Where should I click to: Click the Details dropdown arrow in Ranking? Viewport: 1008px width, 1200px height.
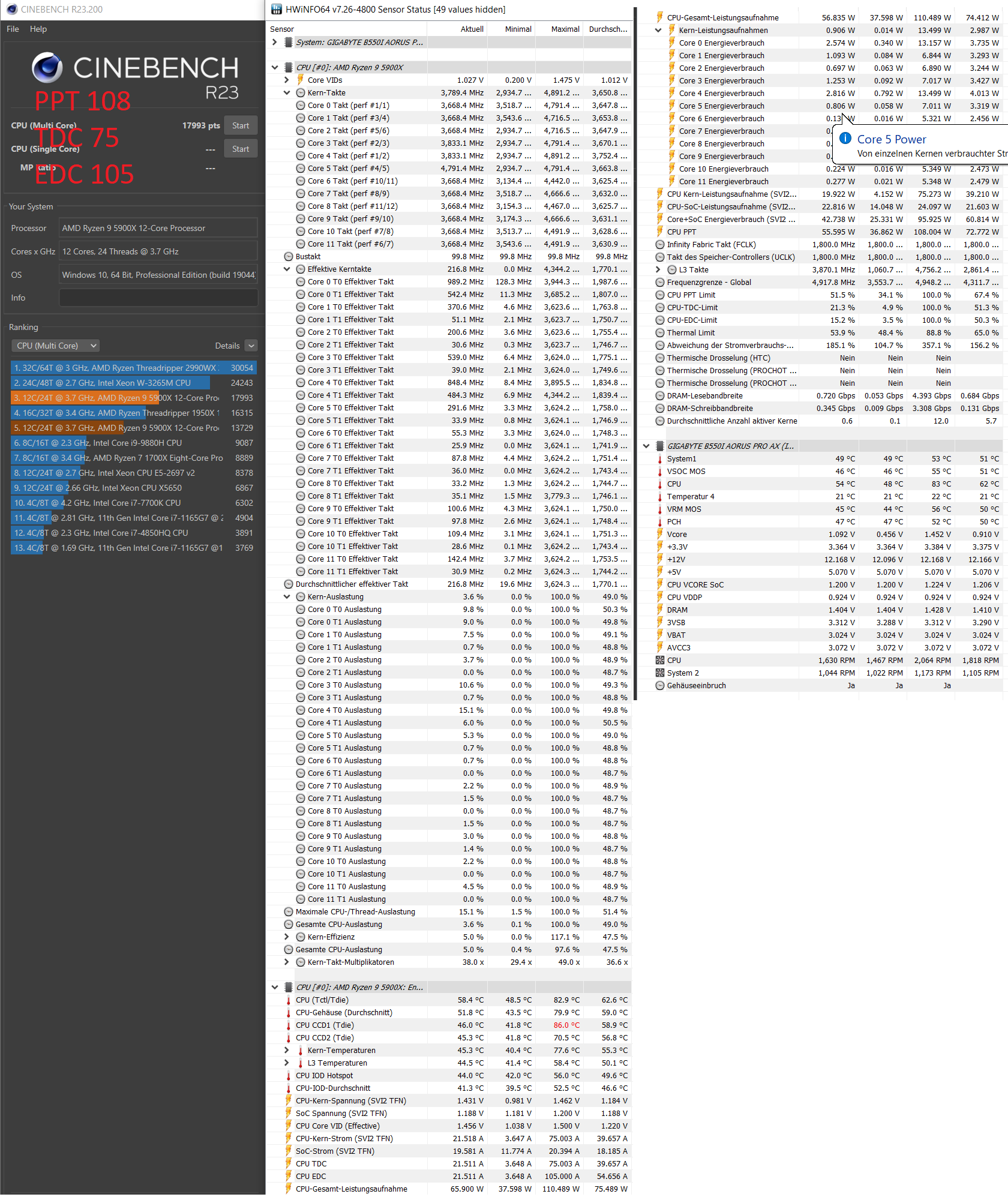pyautogui.click(x=251, y=346)
